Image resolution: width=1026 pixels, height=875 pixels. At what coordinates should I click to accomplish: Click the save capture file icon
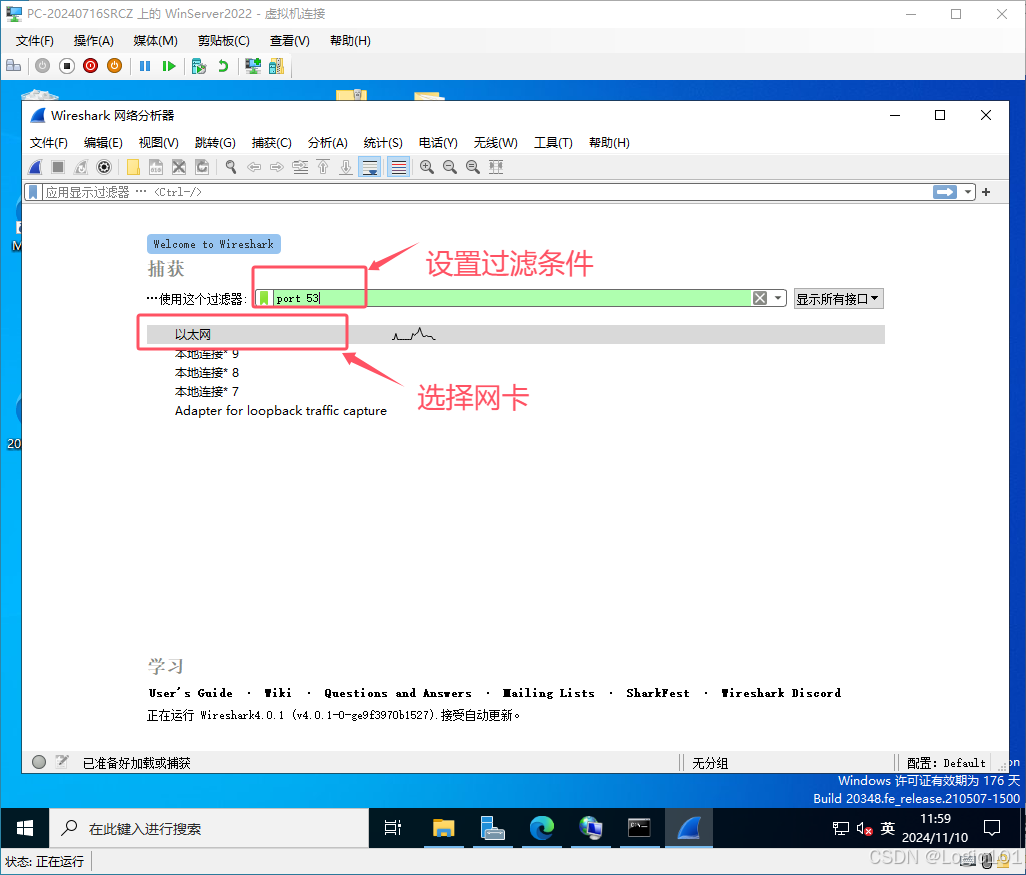pos(156,167)
